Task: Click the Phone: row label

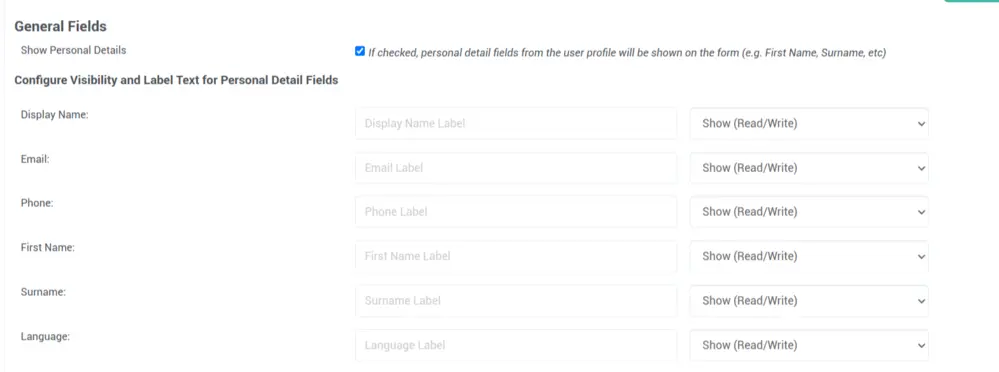Action: click(37, 203)
